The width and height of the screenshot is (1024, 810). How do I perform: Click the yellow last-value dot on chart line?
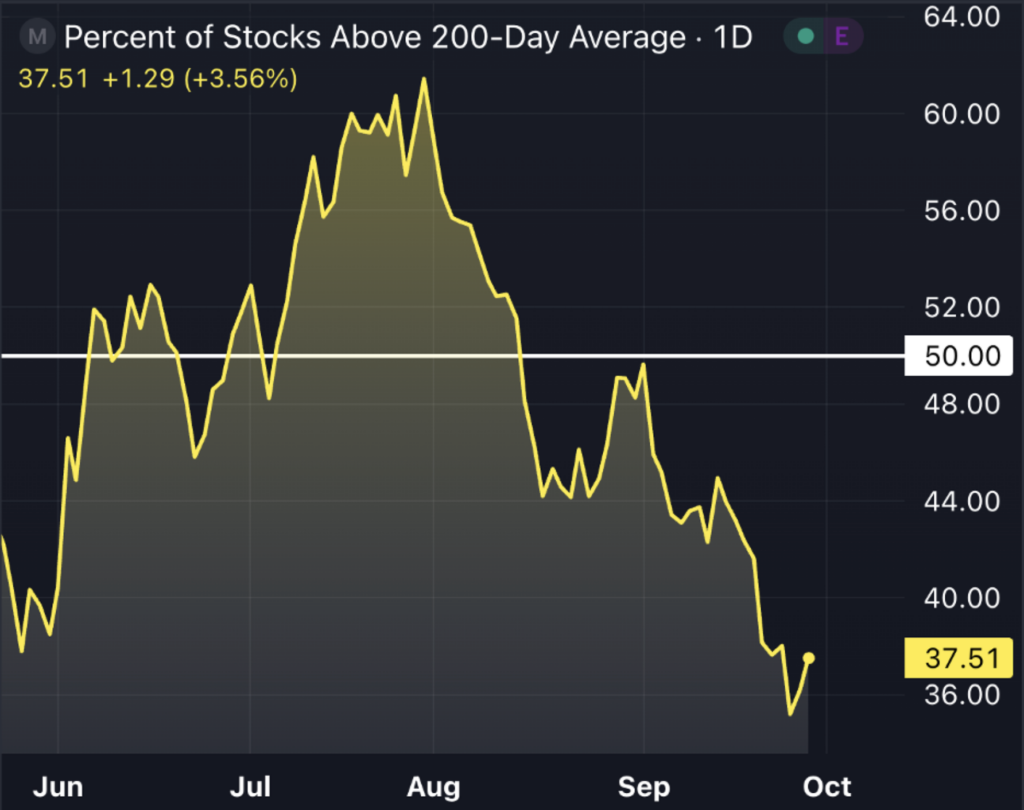808,658
